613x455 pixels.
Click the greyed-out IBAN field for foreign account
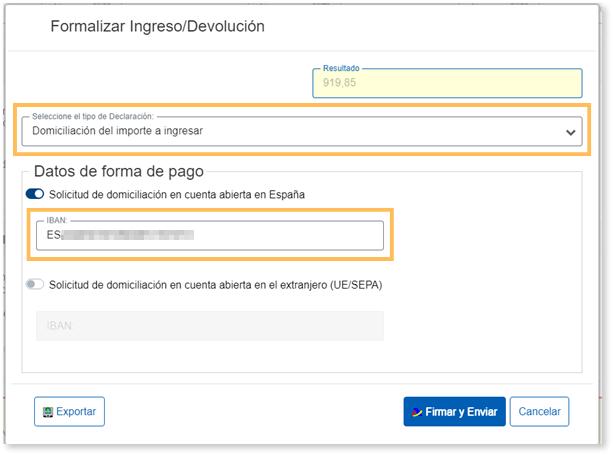click(x=209, y=326)
